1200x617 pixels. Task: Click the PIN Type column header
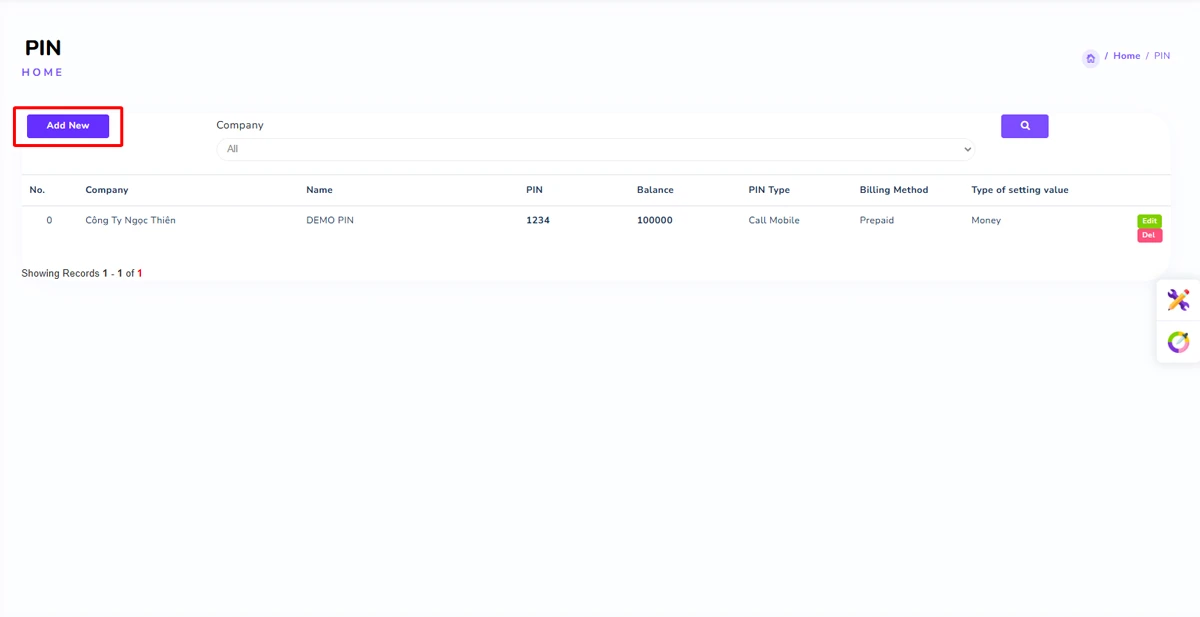[x=769, y=190]
